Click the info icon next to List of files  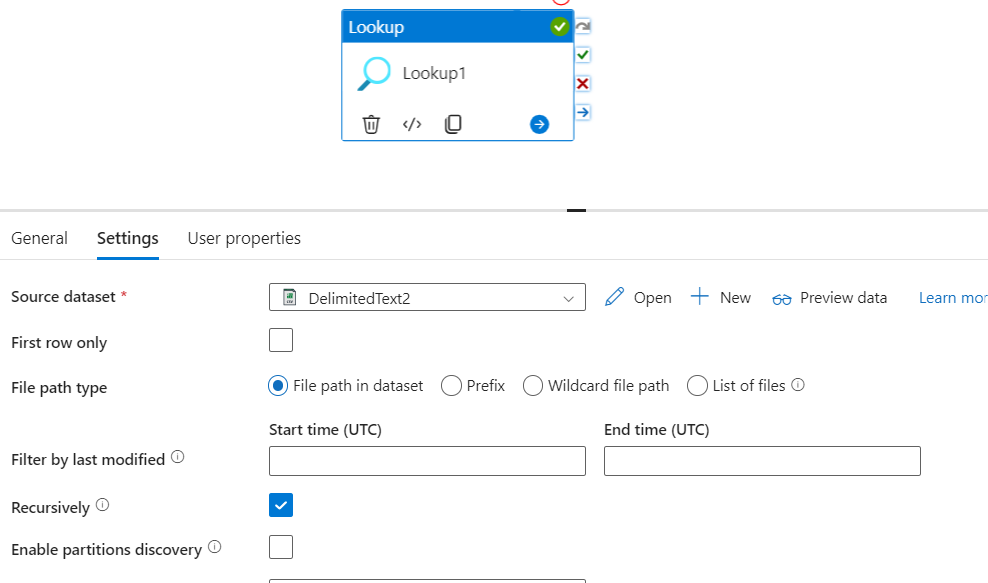(798, 384)
